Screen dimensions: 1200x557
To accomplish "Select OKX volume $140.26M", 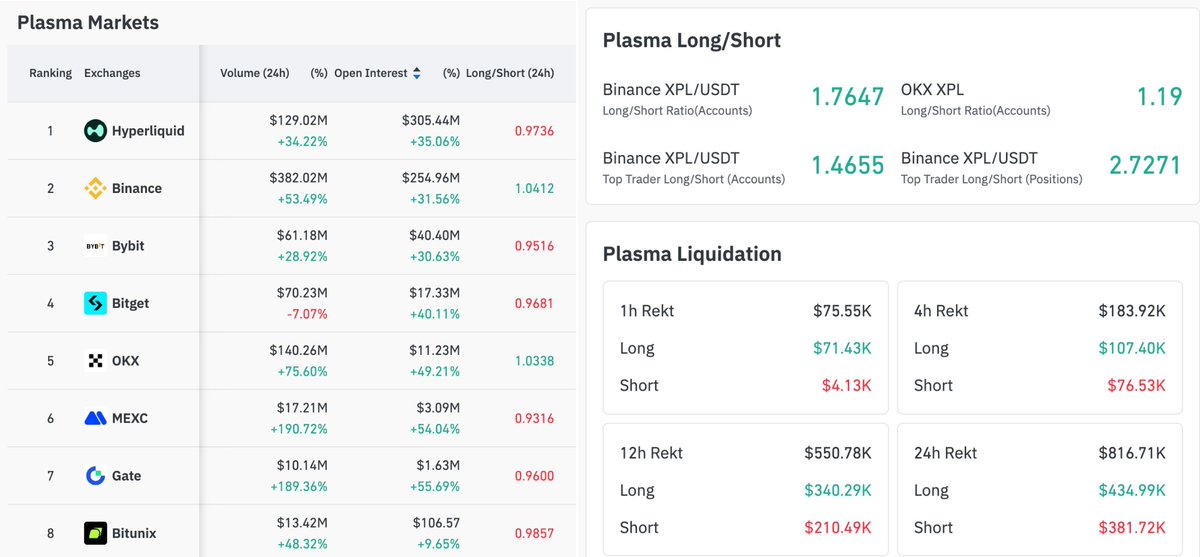I will [298, 350].
